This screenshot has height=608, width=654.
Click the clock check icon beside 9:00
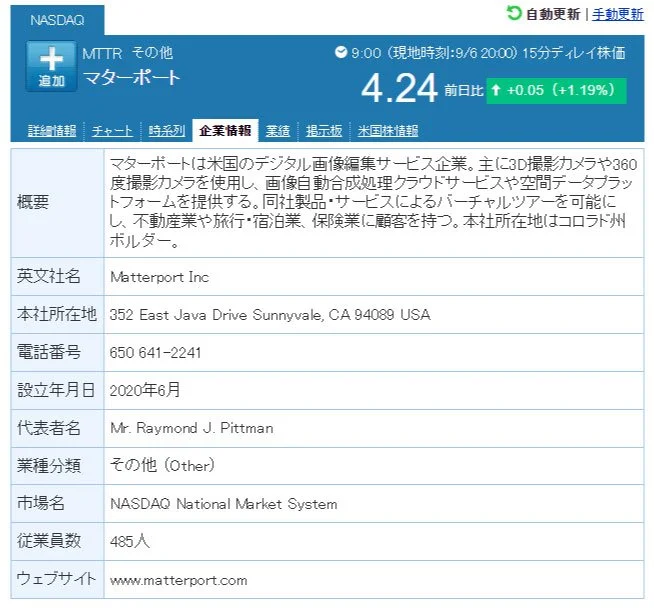[x=341, y=53]
